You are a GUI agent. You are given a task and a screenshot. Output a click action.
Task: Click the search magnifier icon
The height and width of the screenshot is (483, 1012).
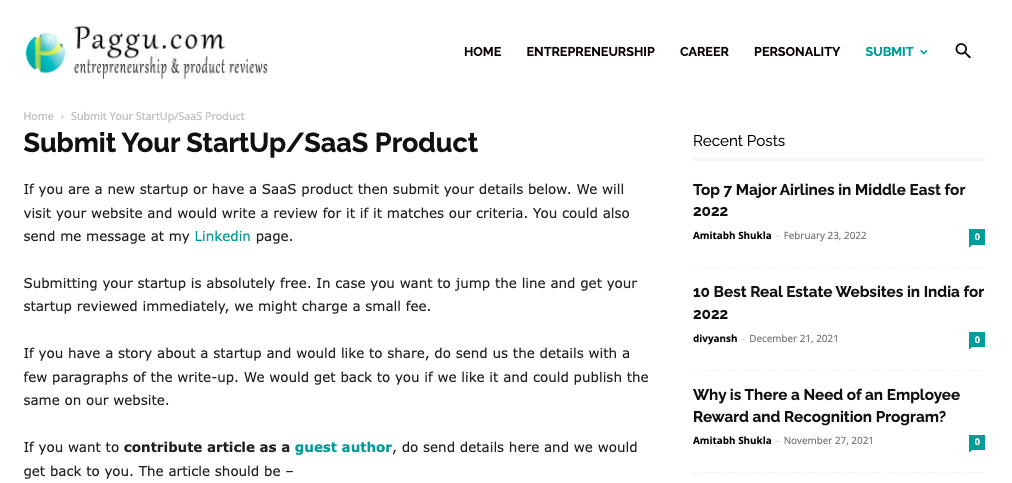tap(963, 51)
